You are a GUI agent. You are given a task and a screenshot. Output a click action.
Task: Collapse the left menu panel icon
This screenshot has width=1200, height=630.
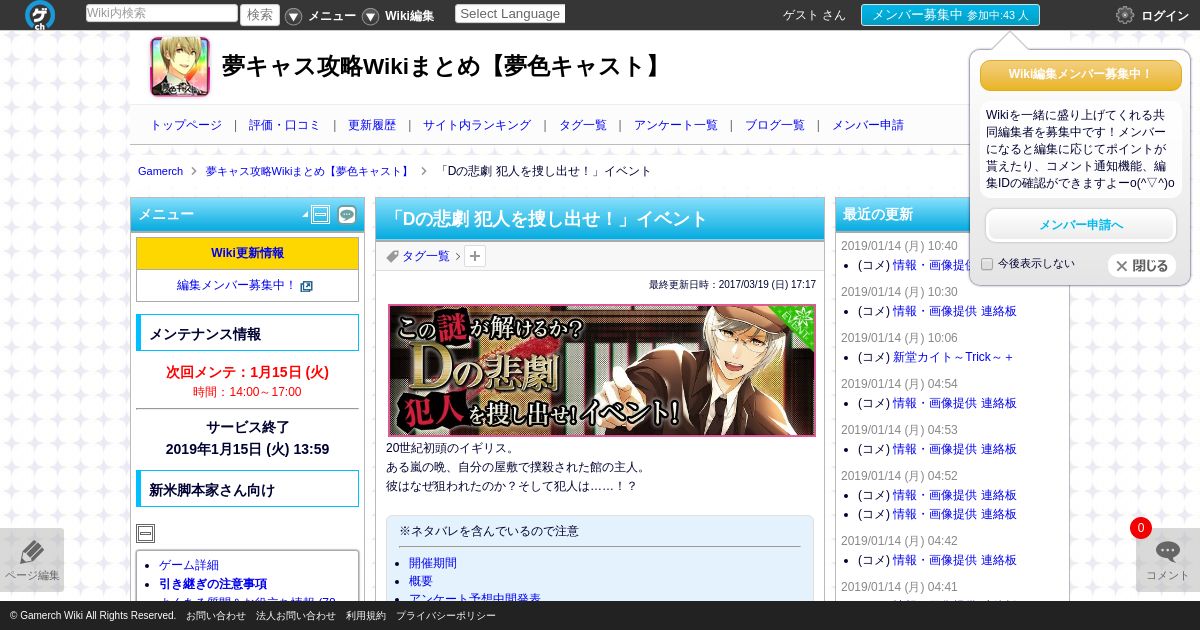(320, 214)
